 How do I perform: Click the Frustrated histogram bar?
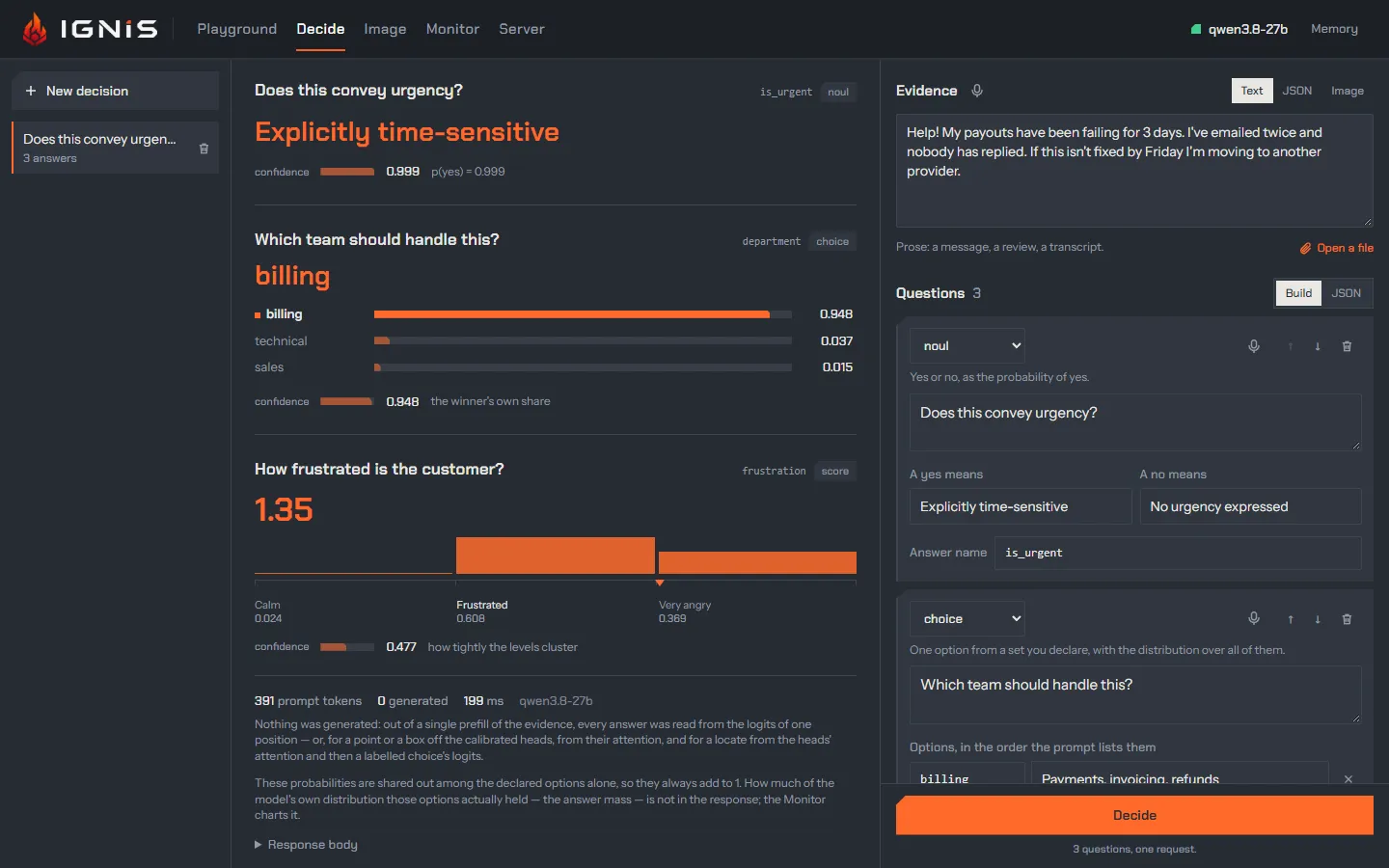tap(556, 556)
